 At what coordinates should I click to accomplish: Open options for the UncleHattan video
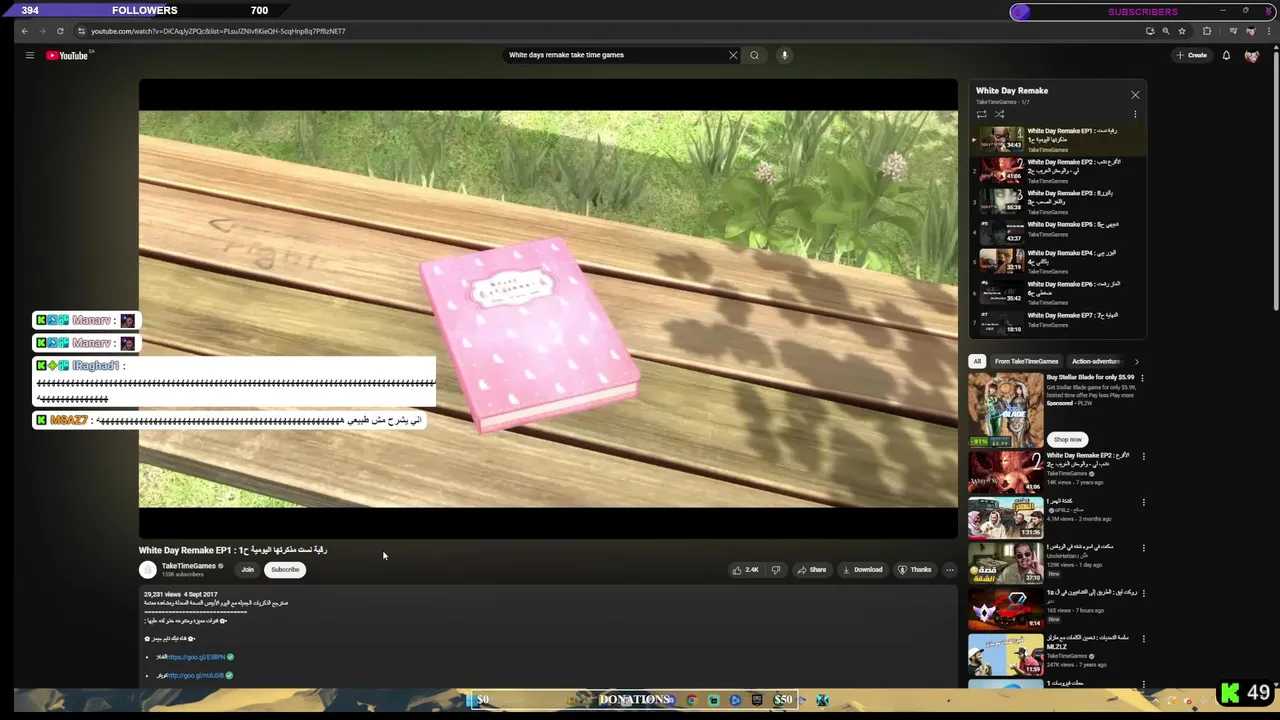click(1143, 548)
